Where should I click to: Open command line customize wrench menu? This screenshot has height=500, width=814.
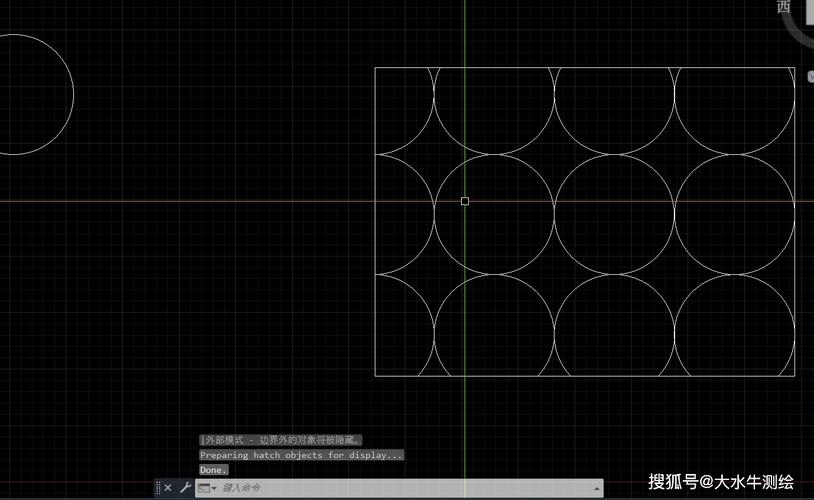(184, 488)
